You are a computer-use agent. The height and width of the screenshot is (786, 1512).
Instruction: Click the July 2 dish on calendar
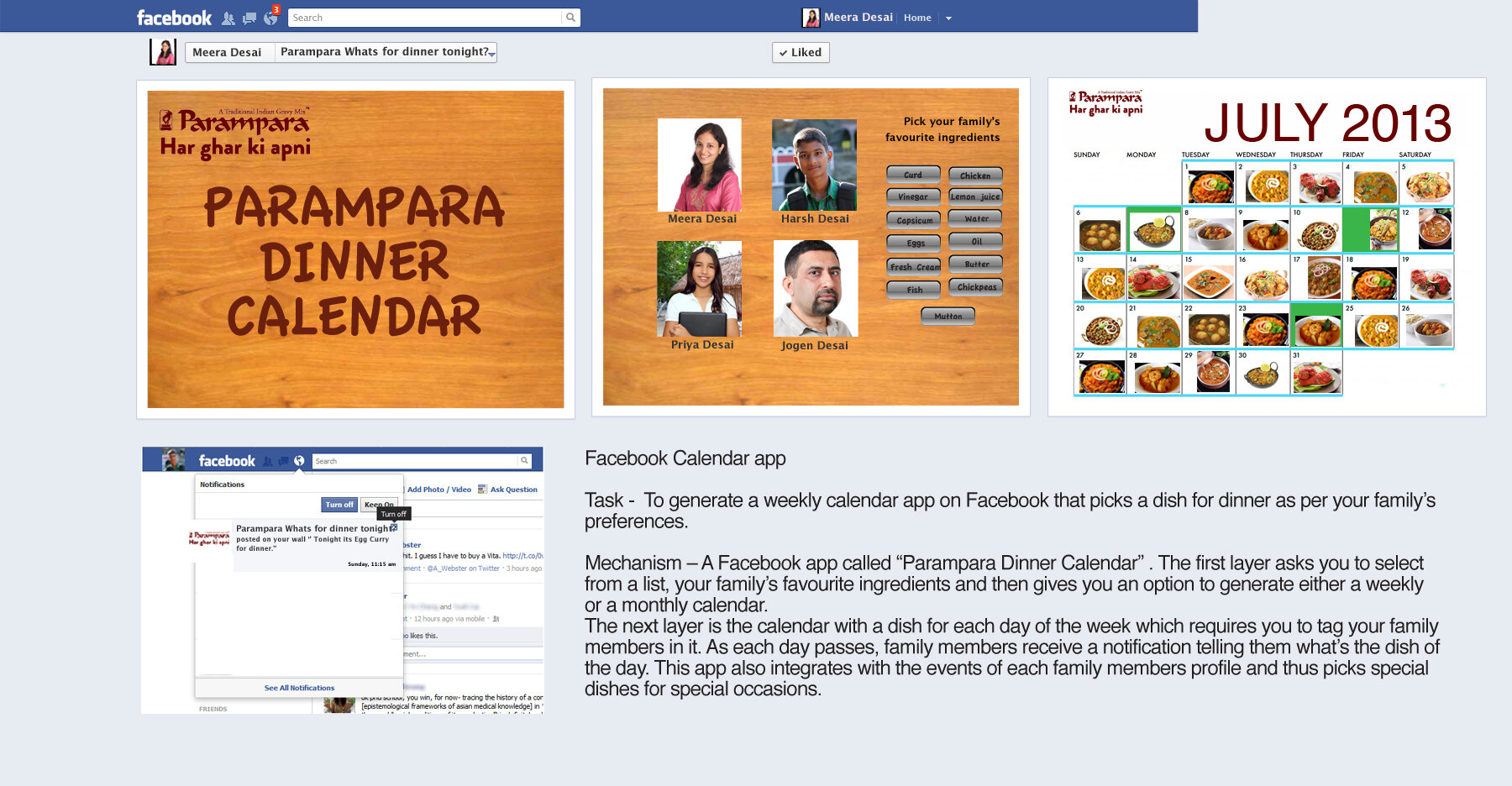click(x=1267, y=186)
